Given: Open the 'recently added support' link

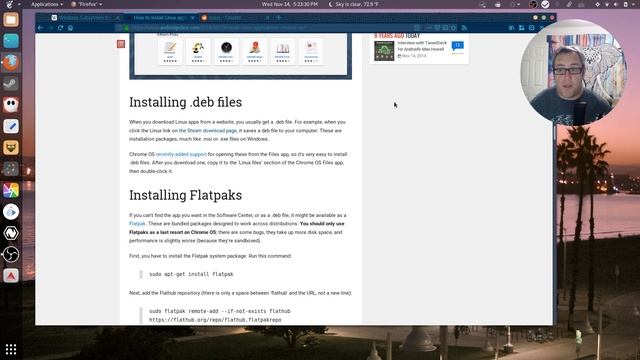Looking at the screenshot, I should coord(181,154).
